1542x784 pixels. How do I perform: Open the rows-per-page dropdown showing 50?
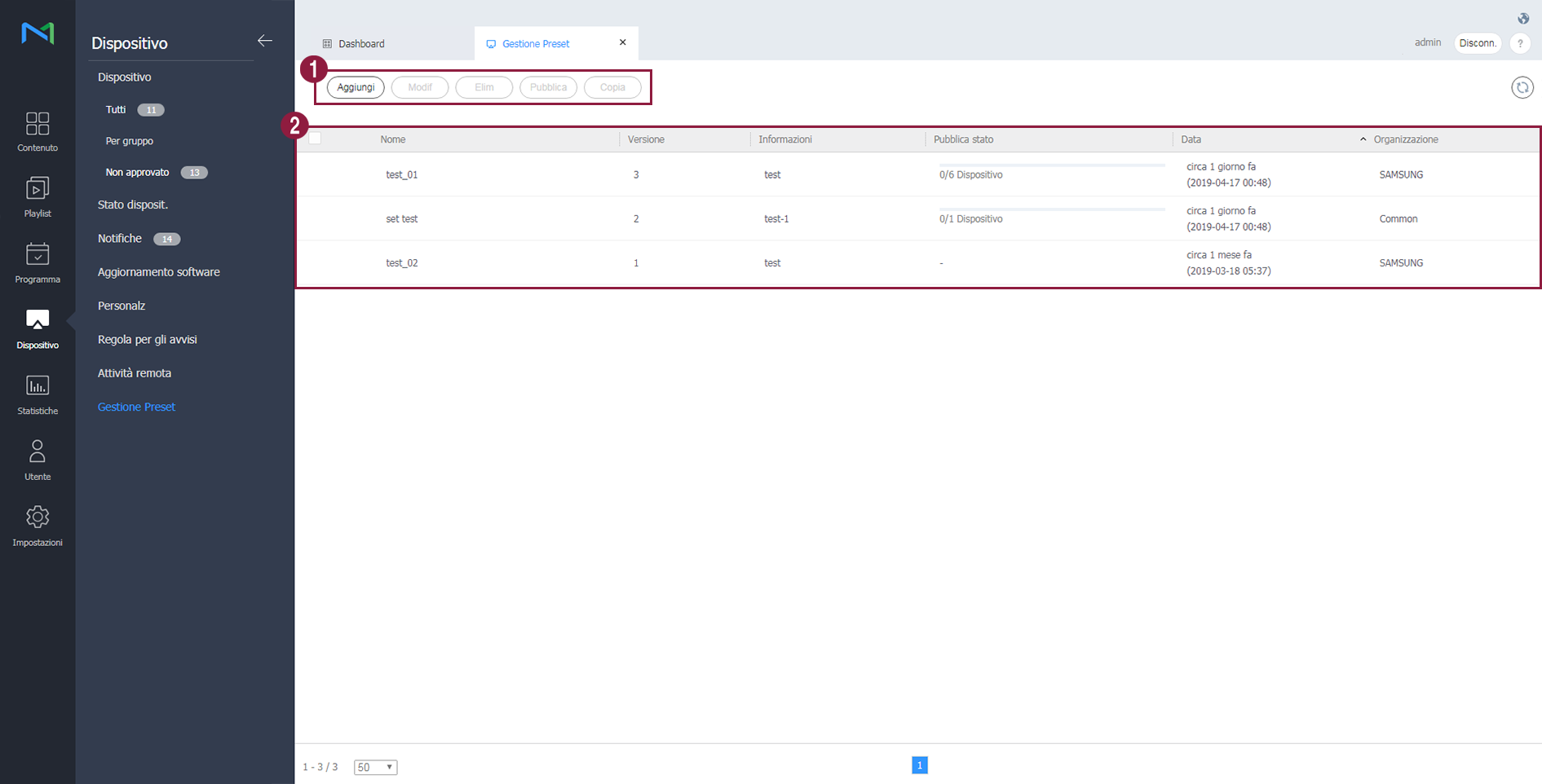(x=375, y=767)
